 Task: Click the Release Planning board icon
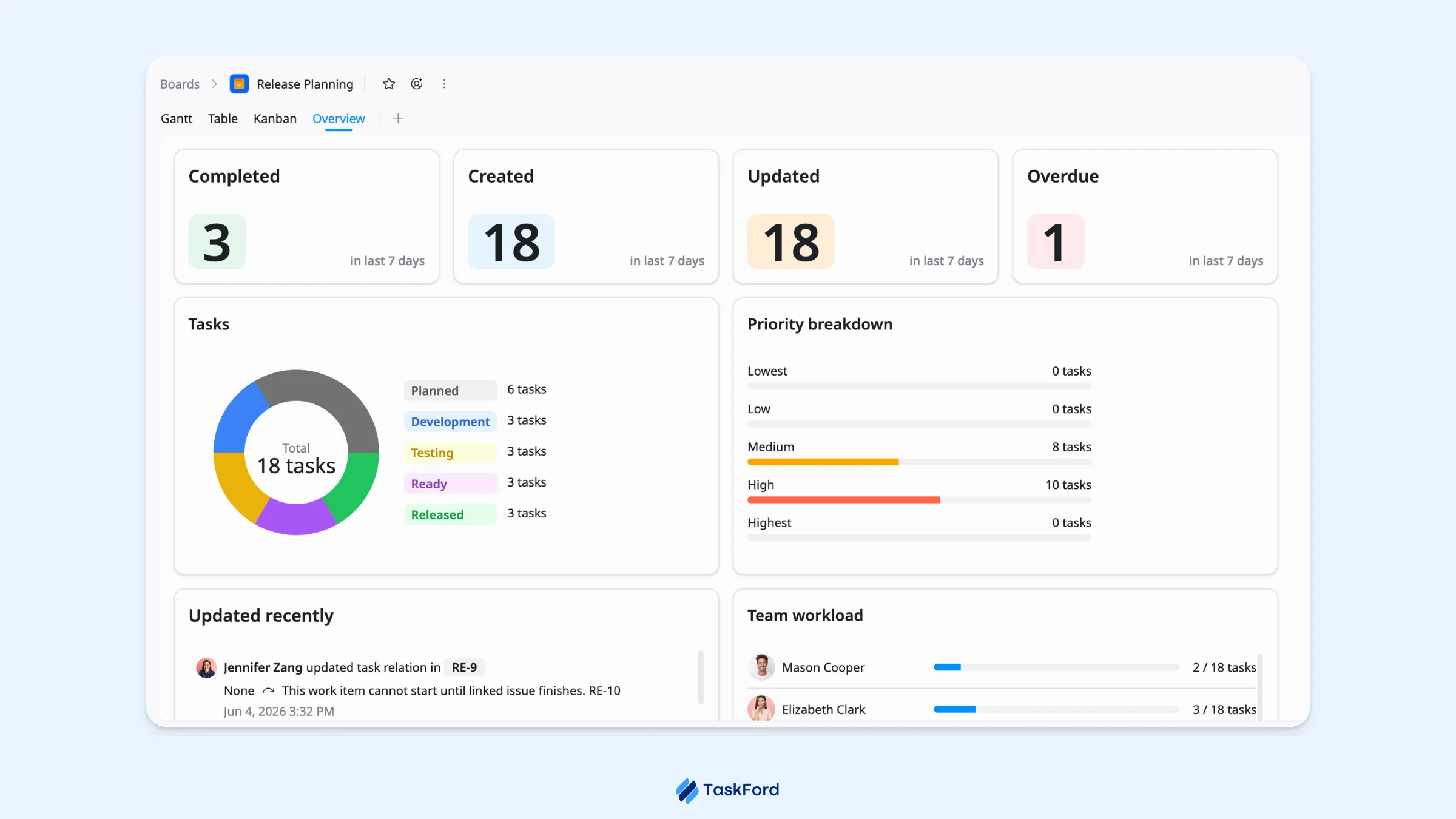(239, 84)
